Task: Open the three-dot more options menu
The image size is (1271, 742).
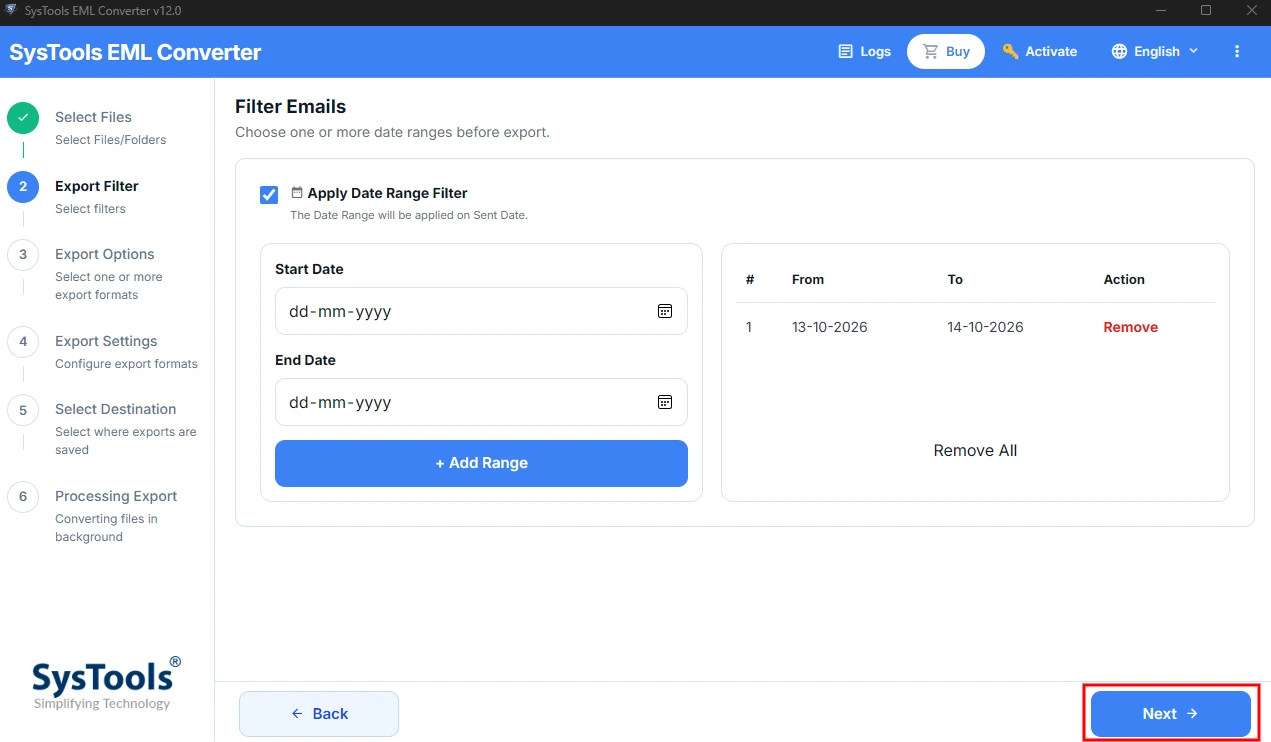Action: (x=1237, y=51)
